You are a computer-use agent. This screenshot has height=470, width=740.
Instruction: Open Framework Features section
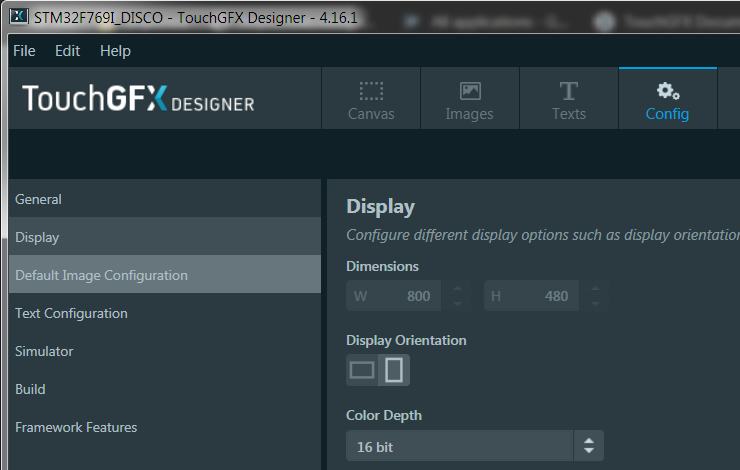point(165,427)
